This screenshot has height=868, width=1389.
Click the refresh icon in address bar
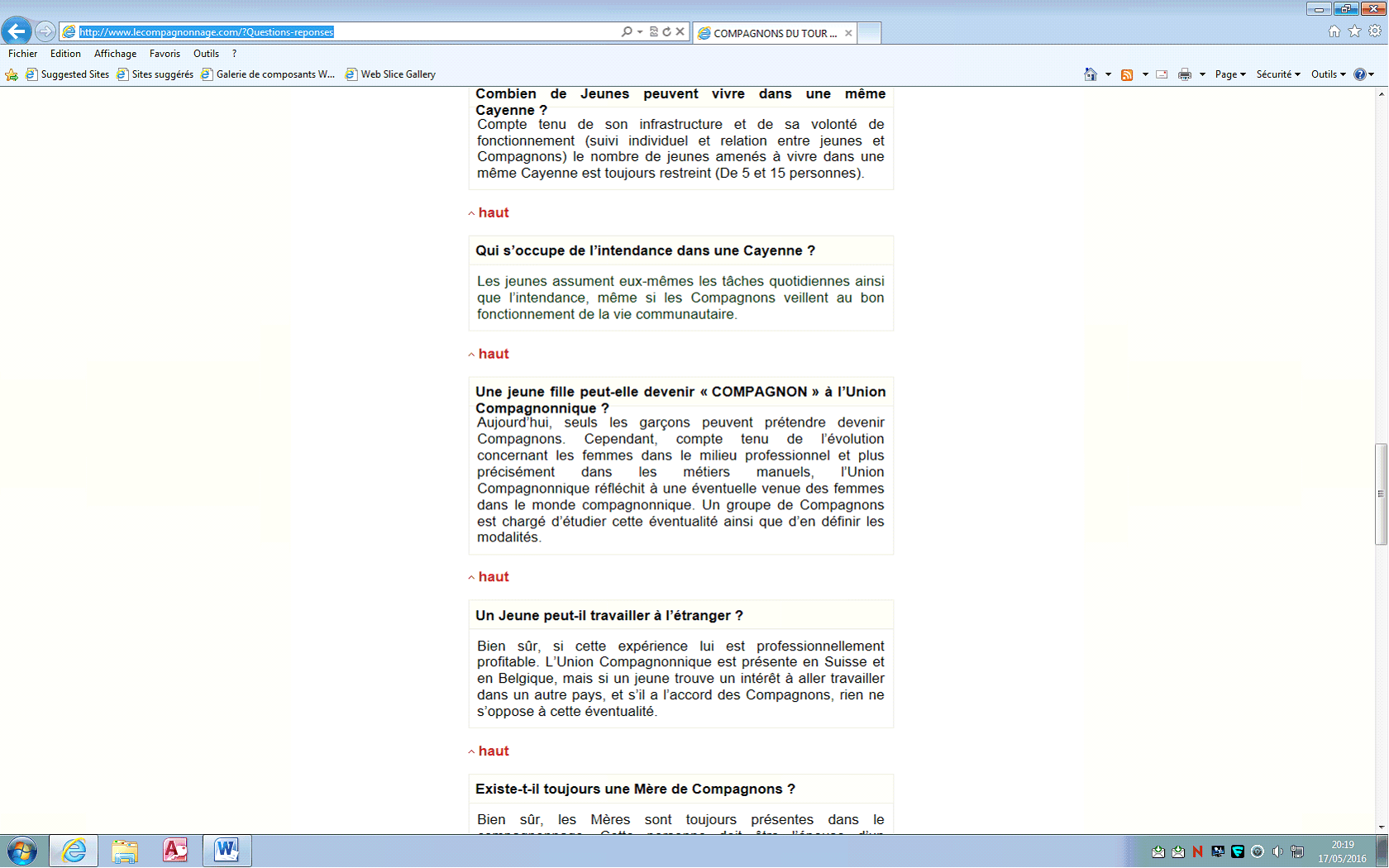point(666,31)
